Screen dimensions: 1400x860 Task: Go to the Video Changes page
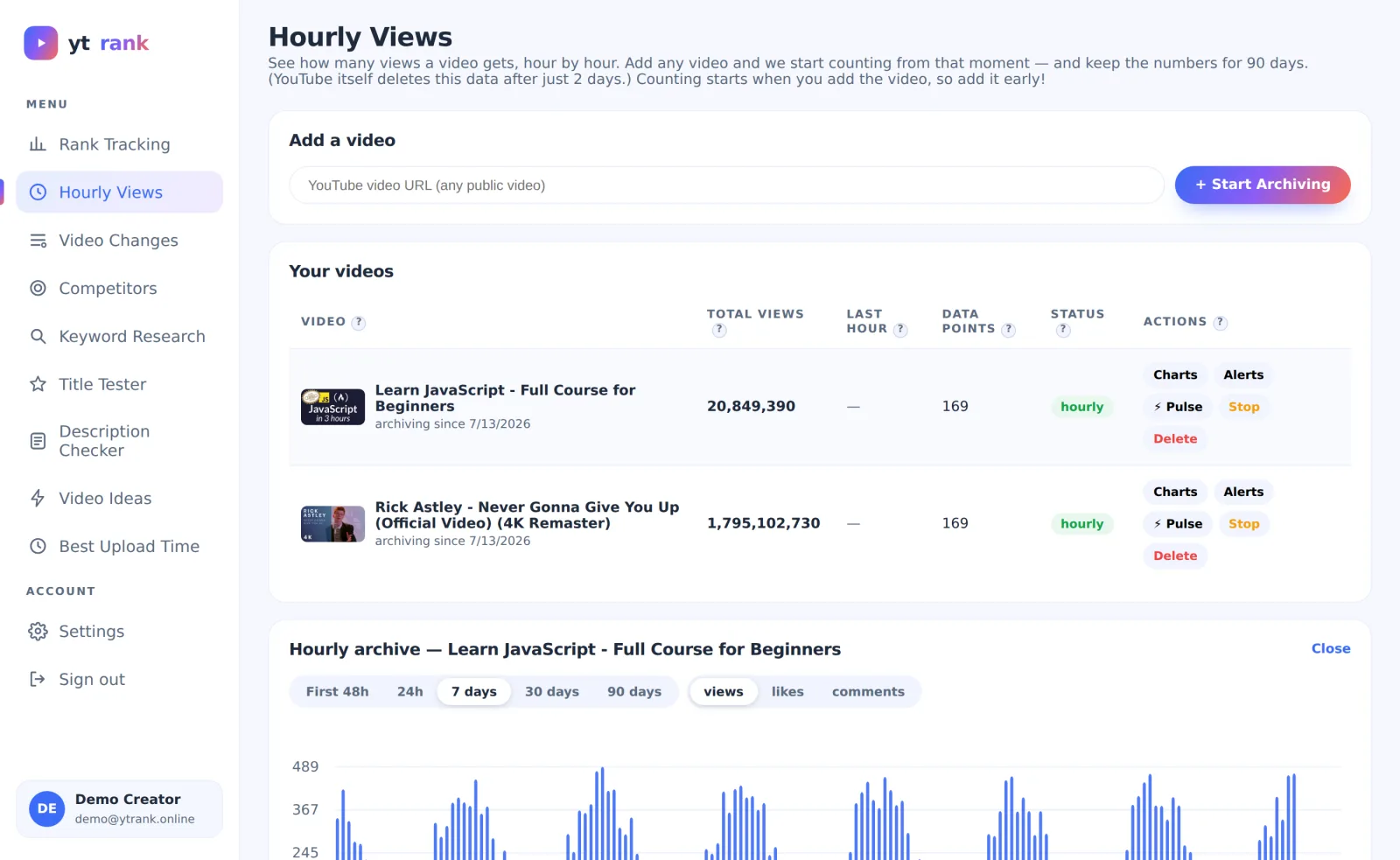point(119,241)
